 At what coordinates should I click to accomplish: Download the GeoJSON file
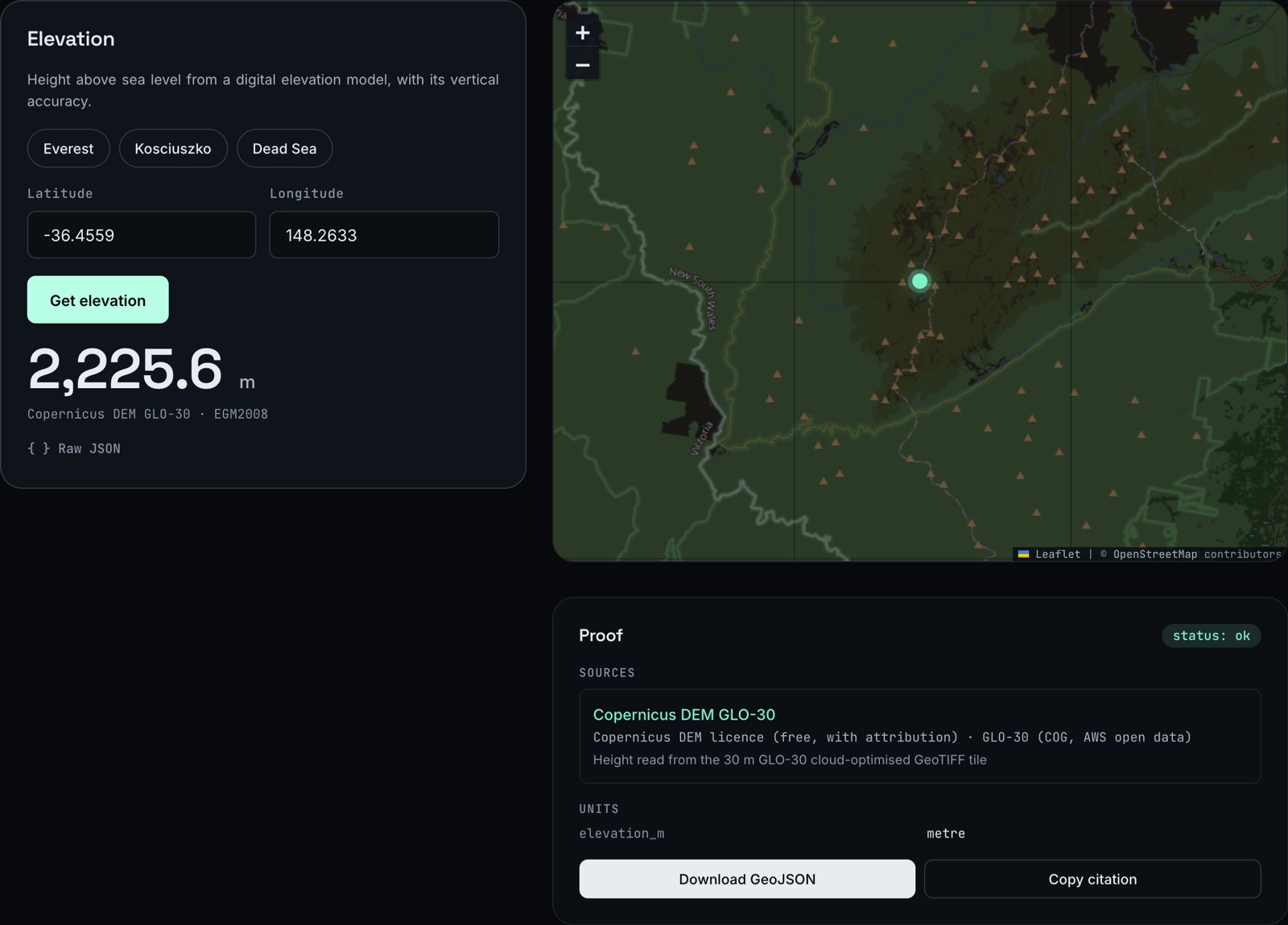click(747, 879)
